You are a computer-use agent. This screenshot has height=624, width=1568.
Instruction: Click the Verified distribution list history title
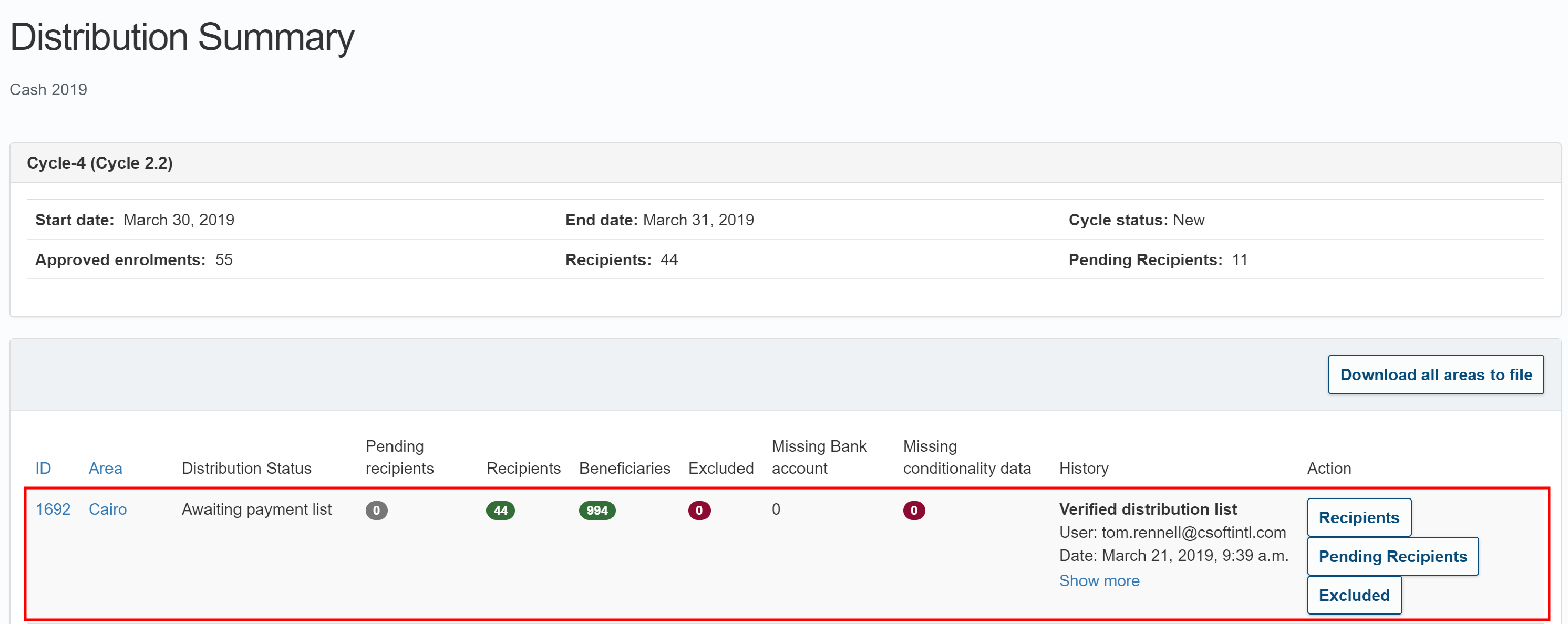tap(1148, 509)
